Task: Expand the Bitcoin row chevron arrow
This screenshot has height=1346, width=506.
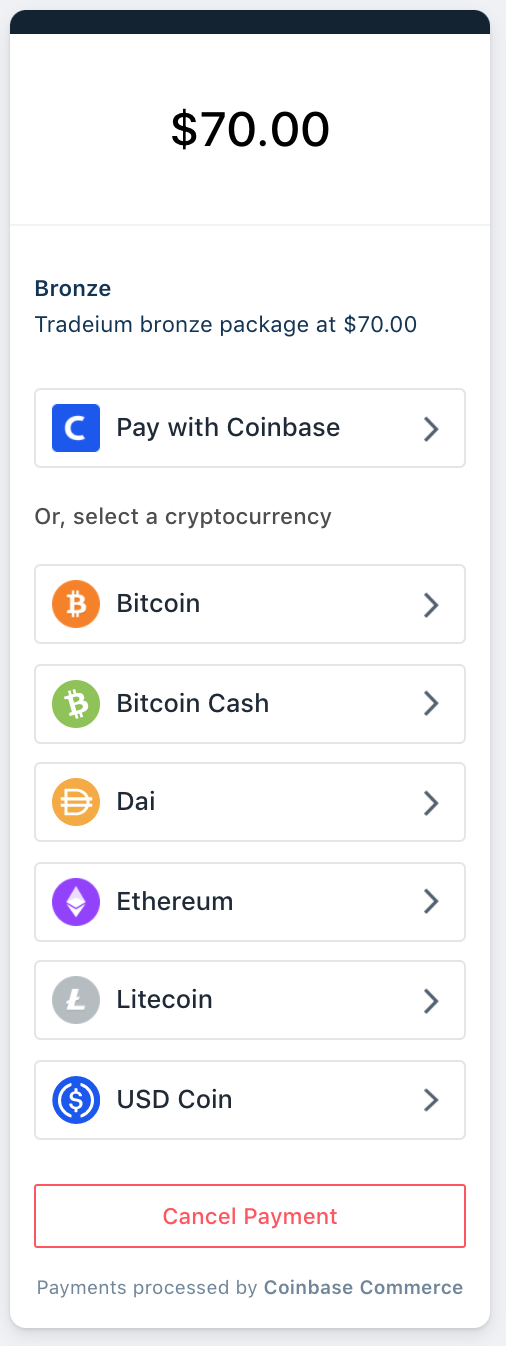Action: tap(431, 605)
